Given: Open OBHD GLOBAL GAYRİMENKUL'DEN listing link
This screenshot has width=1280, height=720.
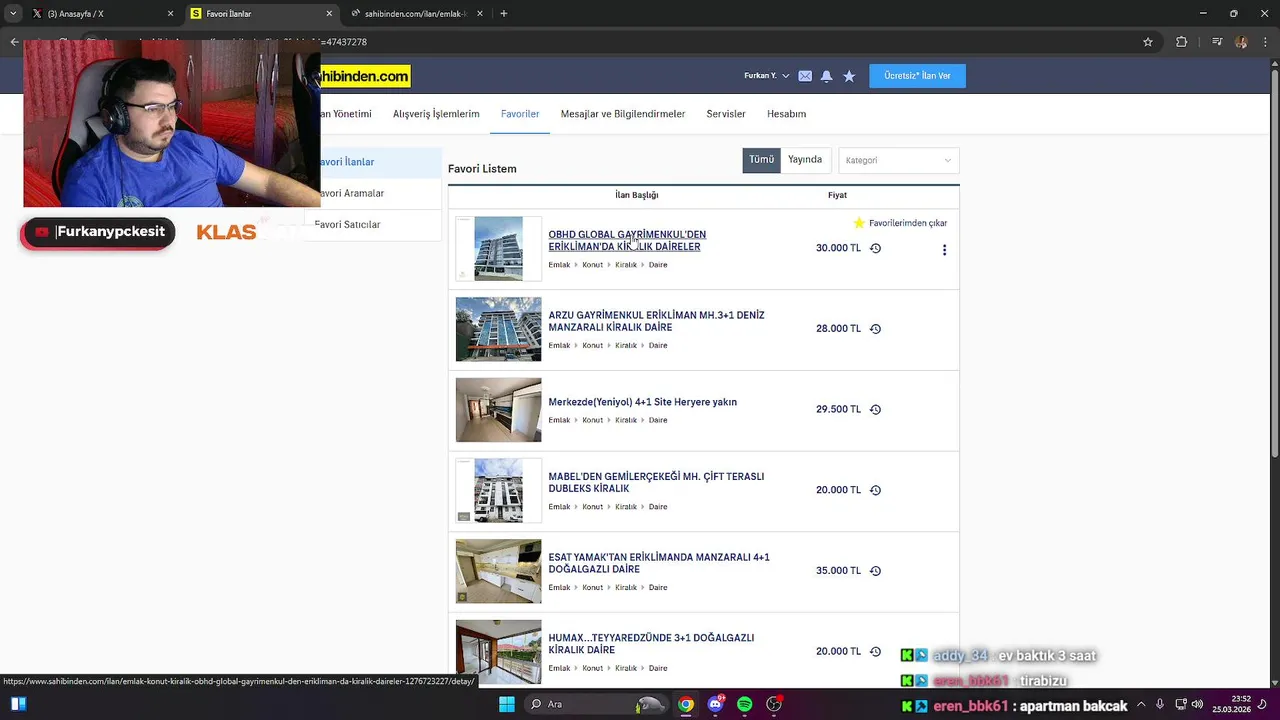Looking at the screenshot, I should tap(627, 241).
